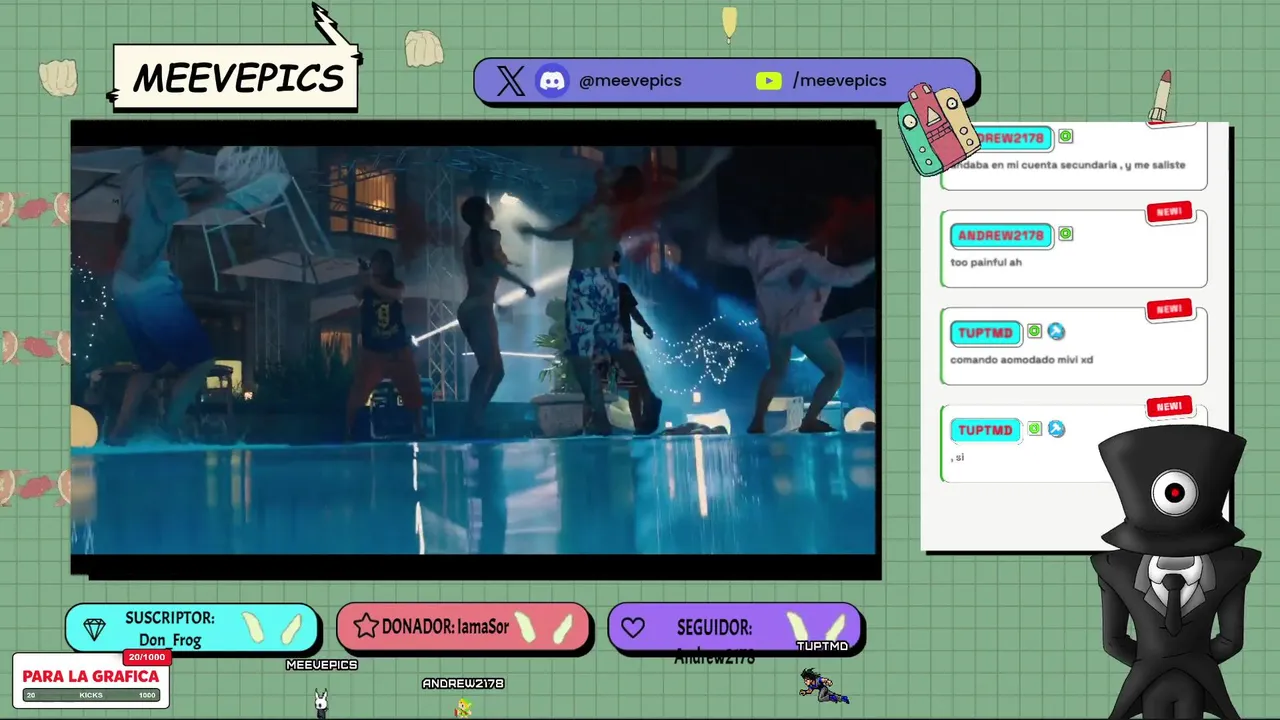Screen dimensions: 1280x720
Task: Click green badge in ', si' message
Action: pos(1034,428)
